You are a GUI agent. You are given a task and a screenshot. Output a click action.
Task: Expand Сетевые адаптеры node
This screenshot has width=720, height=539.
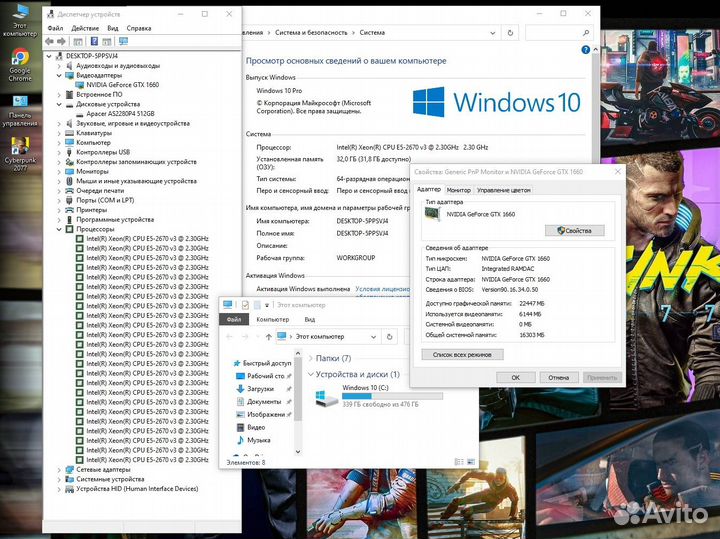click(59, 470)
